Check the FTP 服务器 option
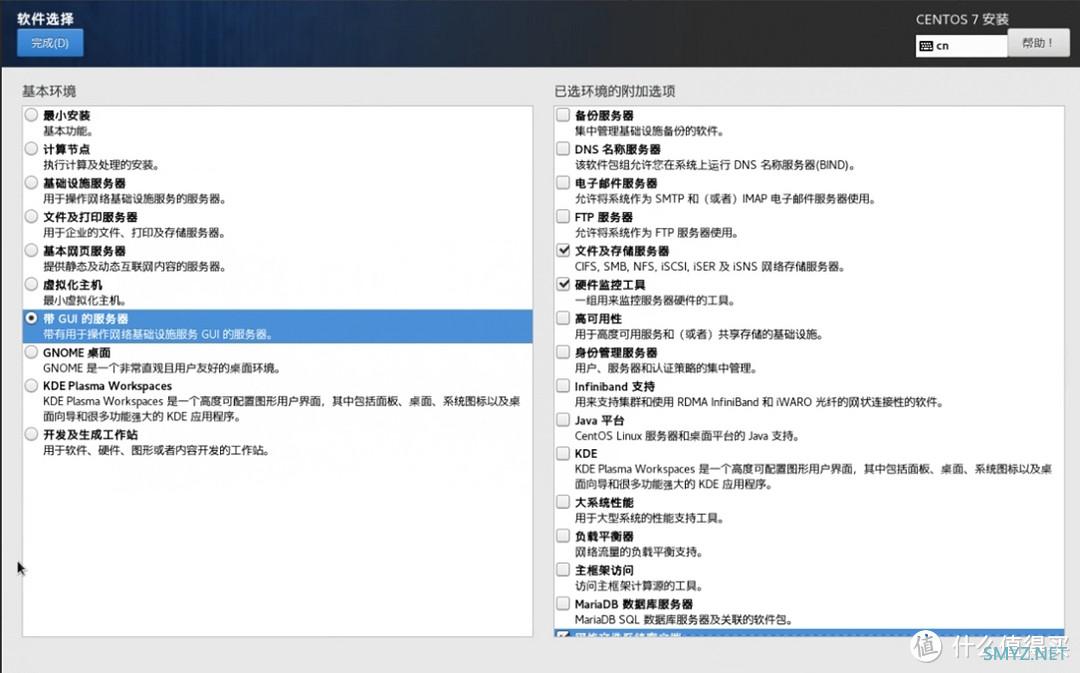Viewport: 1080px width, 673px height. pos(563,216)
